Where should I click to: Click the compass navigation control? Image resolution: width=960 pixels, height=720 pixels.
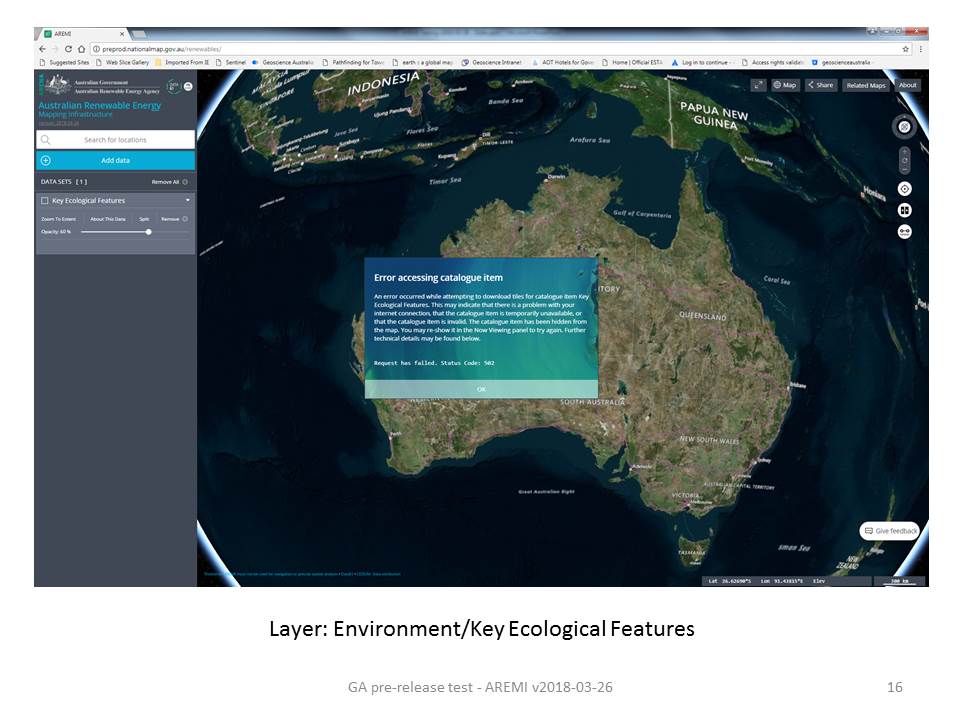tap(904, 127)
